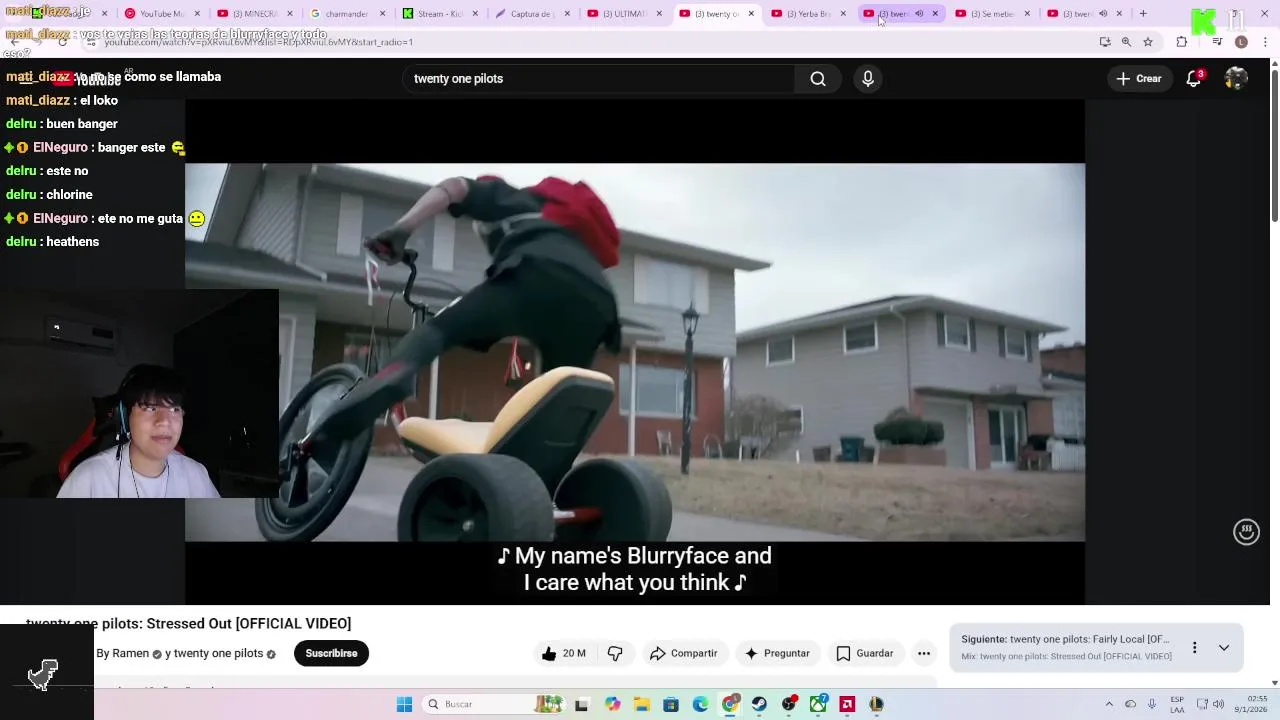The image size is (1280, 720).
Task: Switch to the Captura de tab
Action: (x=530, y=13)
